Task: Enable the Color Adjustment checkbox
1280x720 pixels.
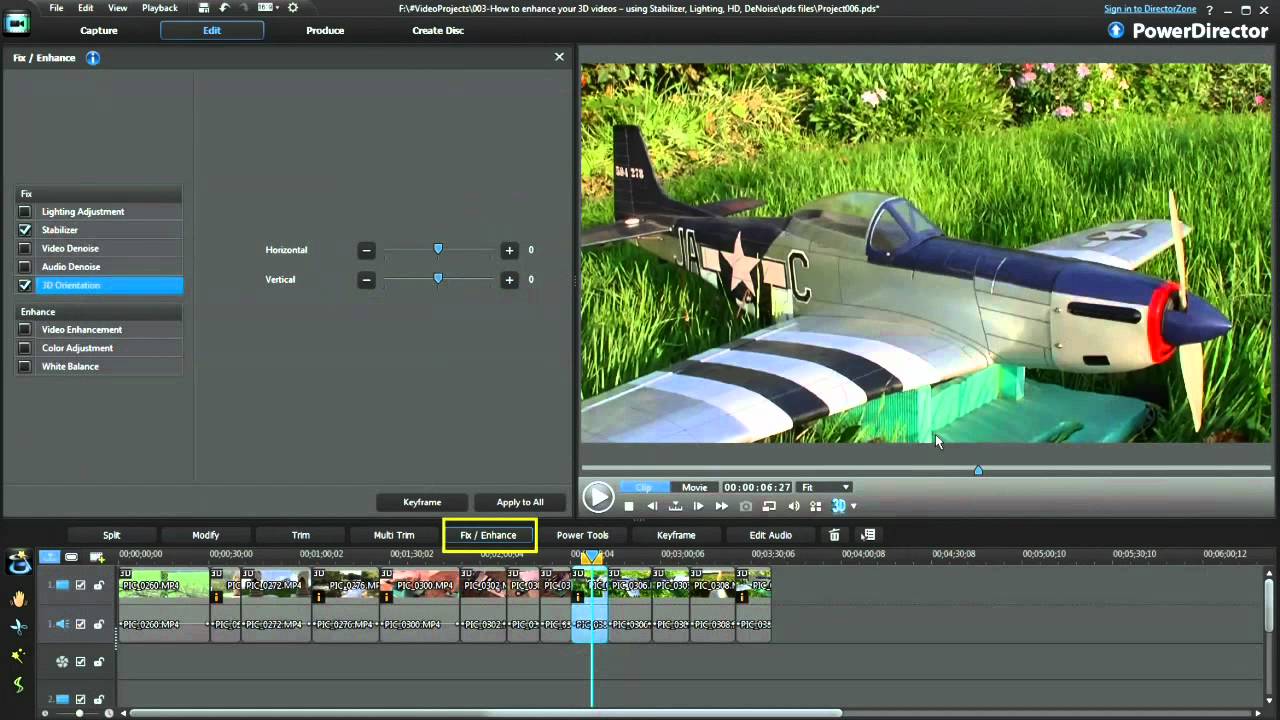Action: 25,348
